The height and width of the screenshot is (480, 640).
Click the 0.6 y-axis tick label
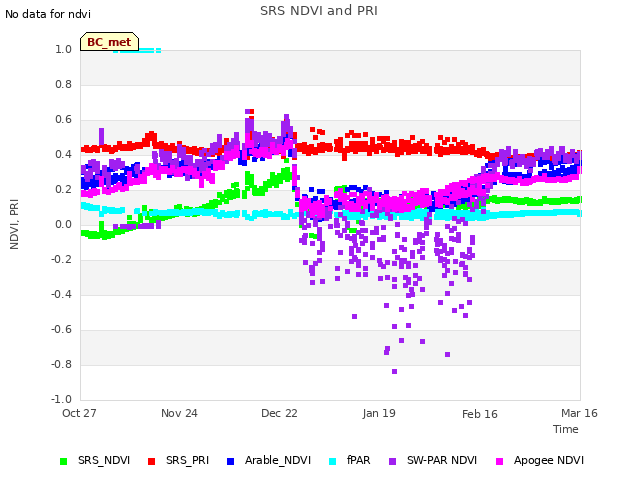[x=63, y=120]
